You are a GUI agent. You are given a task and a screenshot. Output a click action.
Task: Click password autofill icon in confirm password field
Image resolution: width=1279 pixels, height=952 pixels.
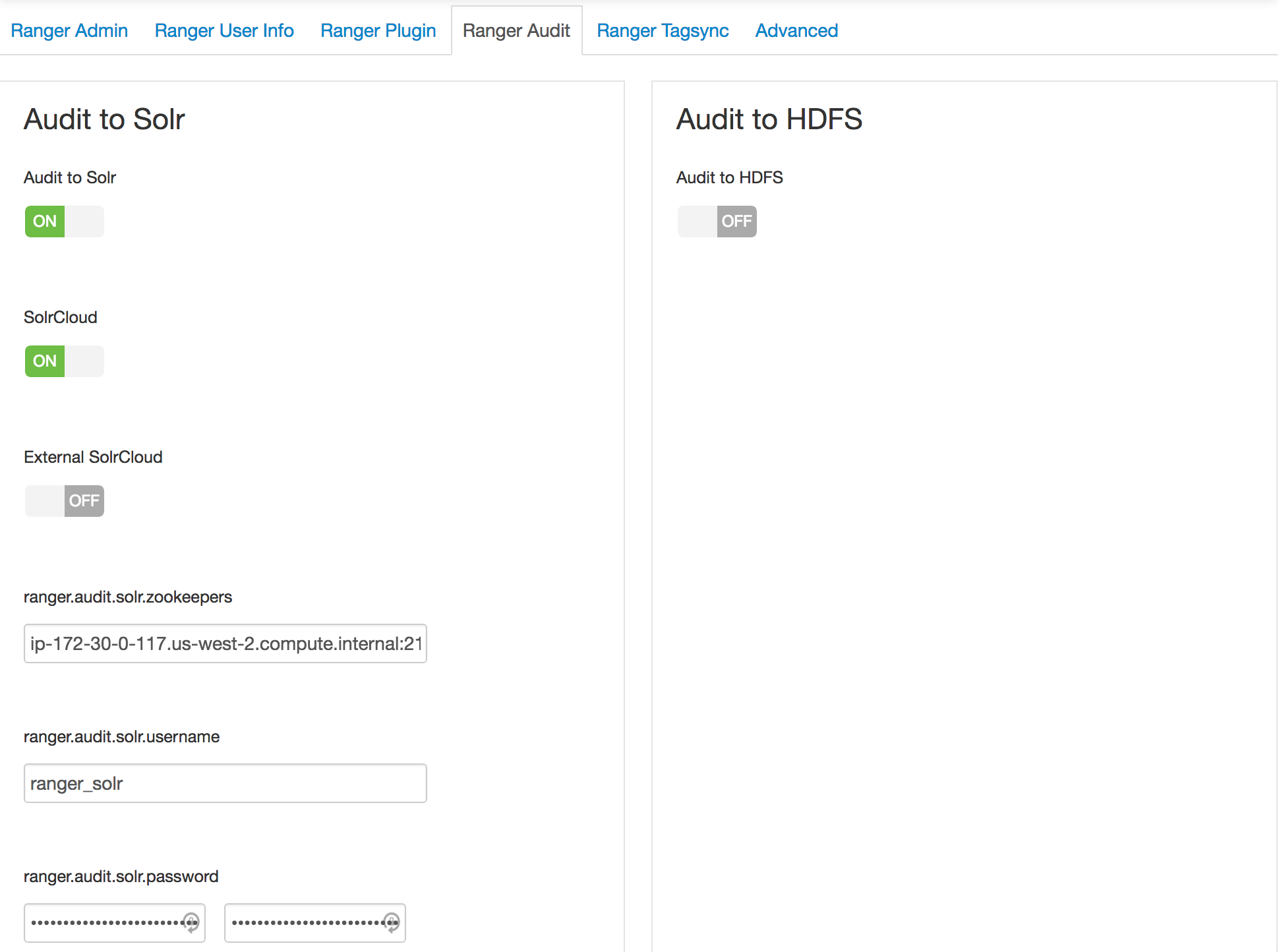pos(392,922)
